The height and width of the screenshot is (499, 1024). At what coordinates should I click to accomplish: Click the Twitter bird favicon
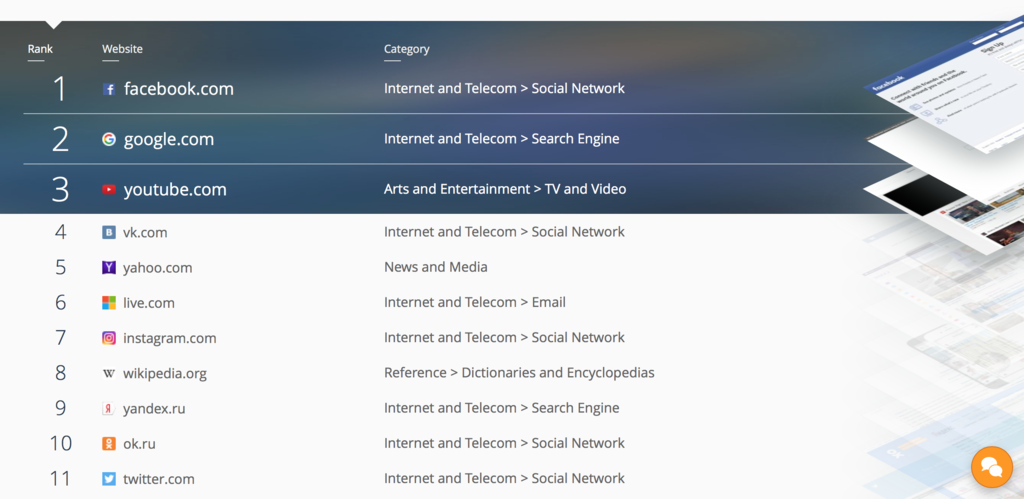[109, 479]
